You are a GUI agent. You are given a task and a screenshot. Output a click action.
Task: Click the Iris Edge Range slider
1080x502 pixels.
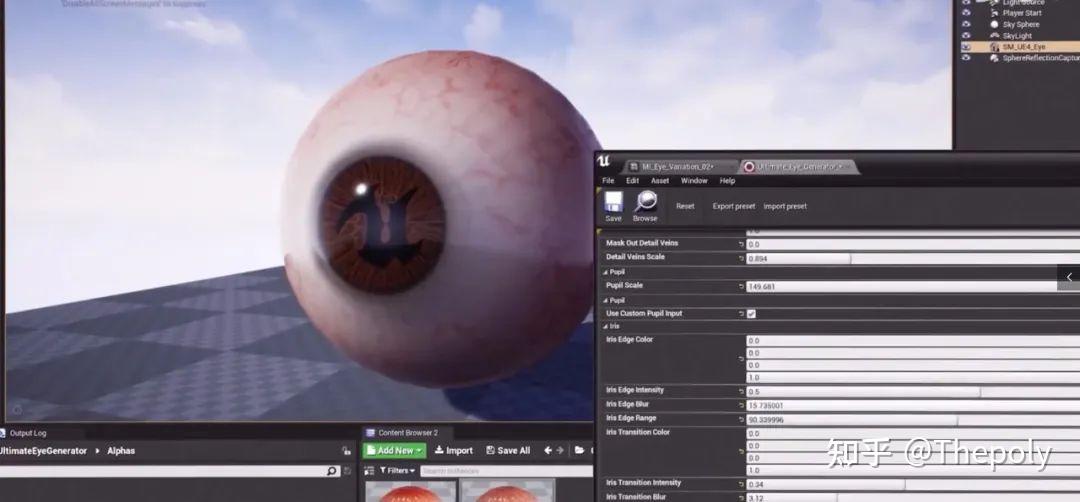(x=913, y=419)
